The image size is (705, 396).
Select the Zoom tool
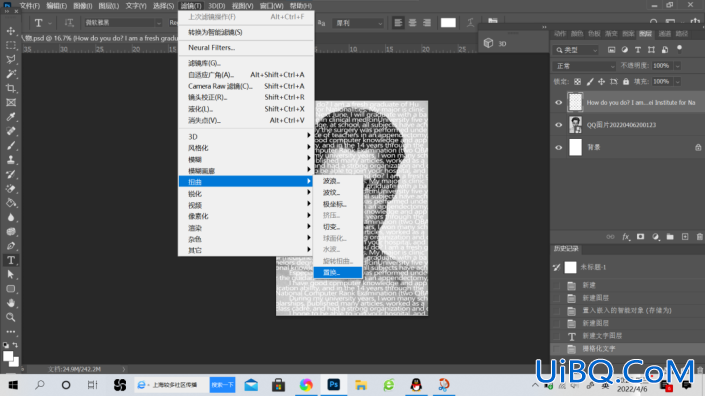coord(11,317)
